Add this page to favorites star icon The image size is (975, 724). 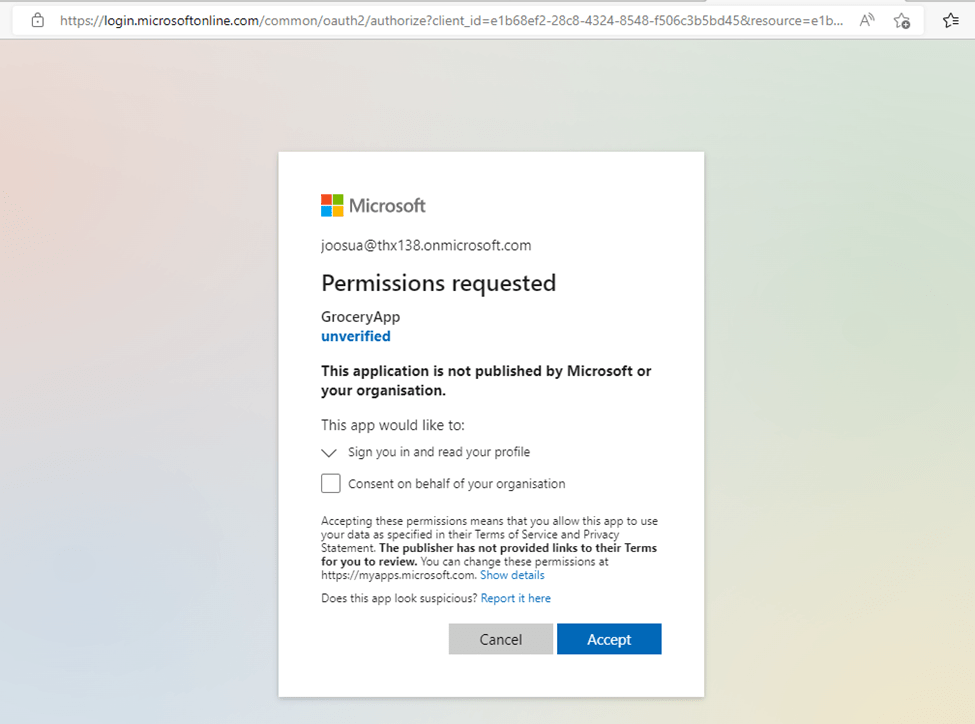pyautogui.click(x=901, y=20)
